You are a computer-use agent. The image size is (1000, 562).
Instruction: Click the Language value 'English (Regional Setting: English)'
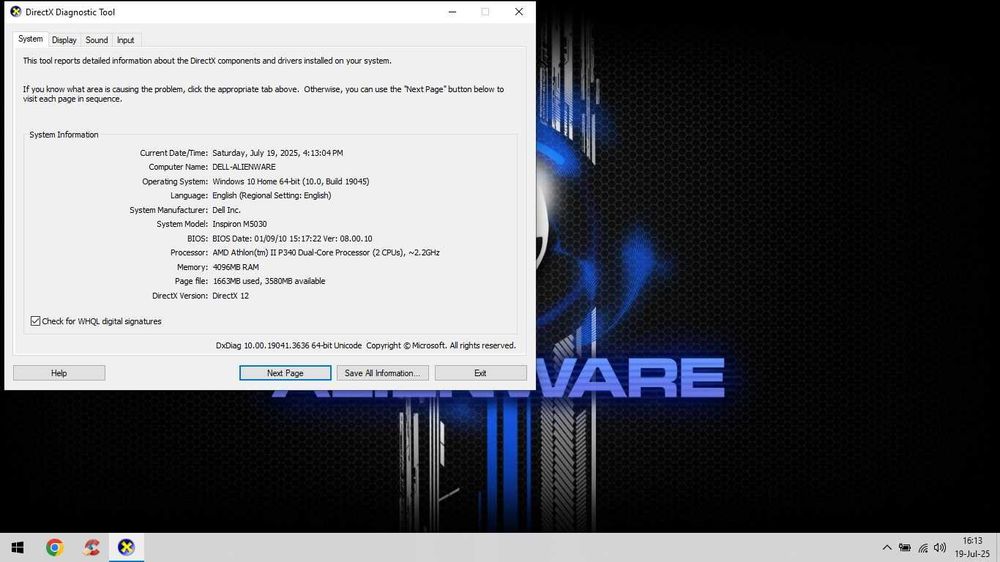pos(272,195)
